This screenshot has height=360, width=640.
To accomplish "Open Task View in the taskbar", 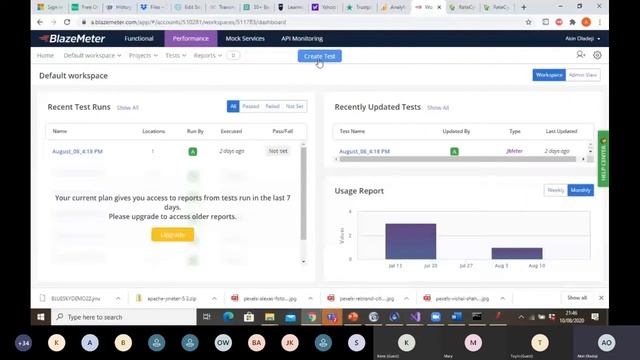I will (x=207, y=317).
